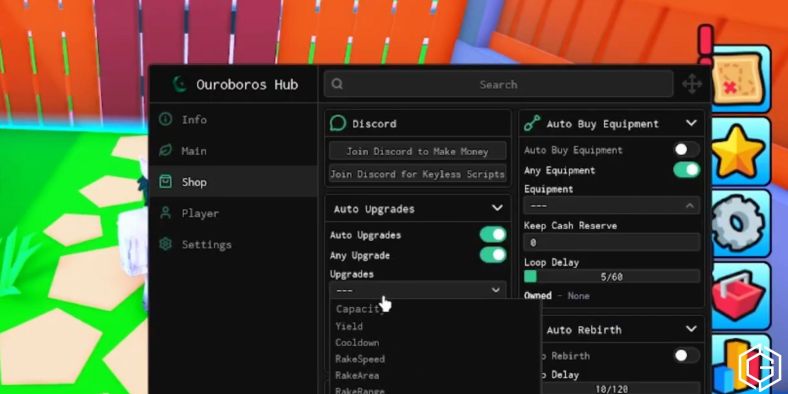Open the red basket shop button

pyautogui.click(x=738, y=296)
